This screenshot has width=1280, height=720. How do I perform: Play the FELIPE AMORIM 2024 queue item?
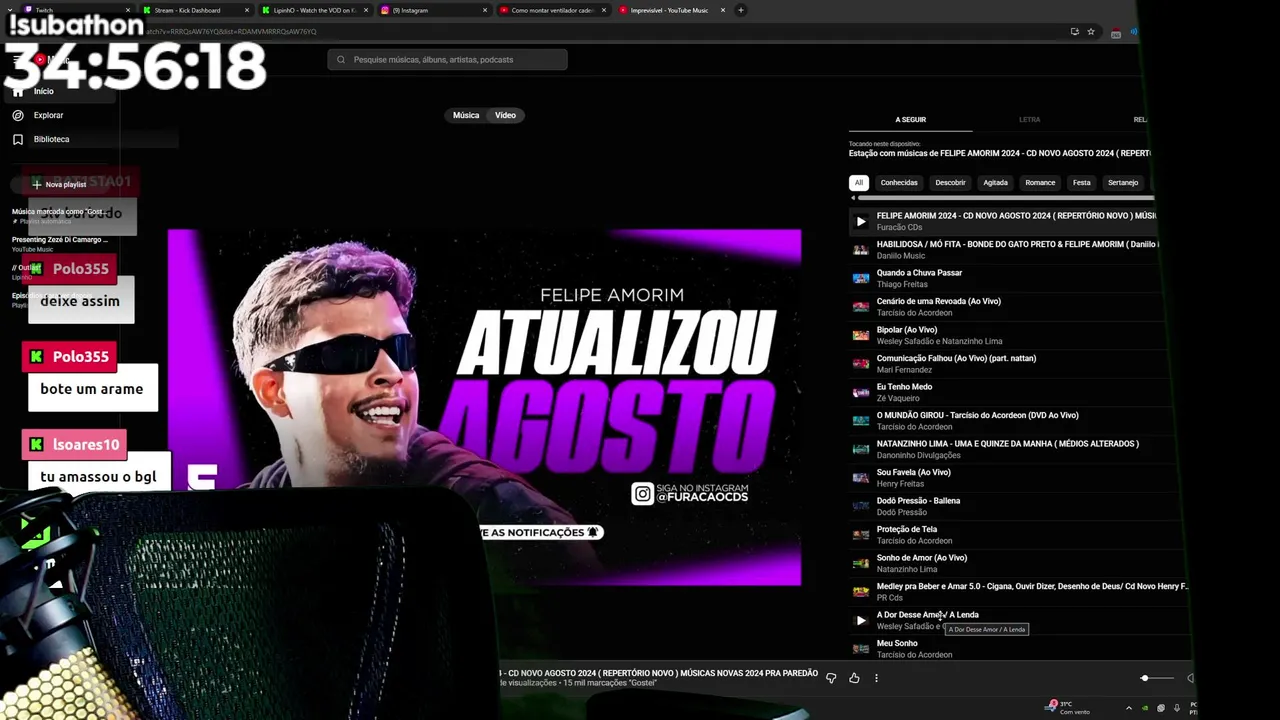coord(860,221)
